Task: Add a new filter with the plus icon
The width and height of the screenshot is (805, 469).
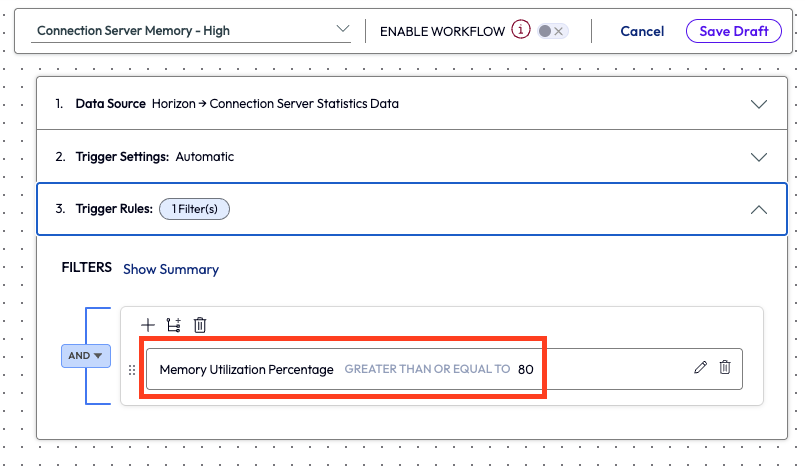Action: (x=148, y=324)
